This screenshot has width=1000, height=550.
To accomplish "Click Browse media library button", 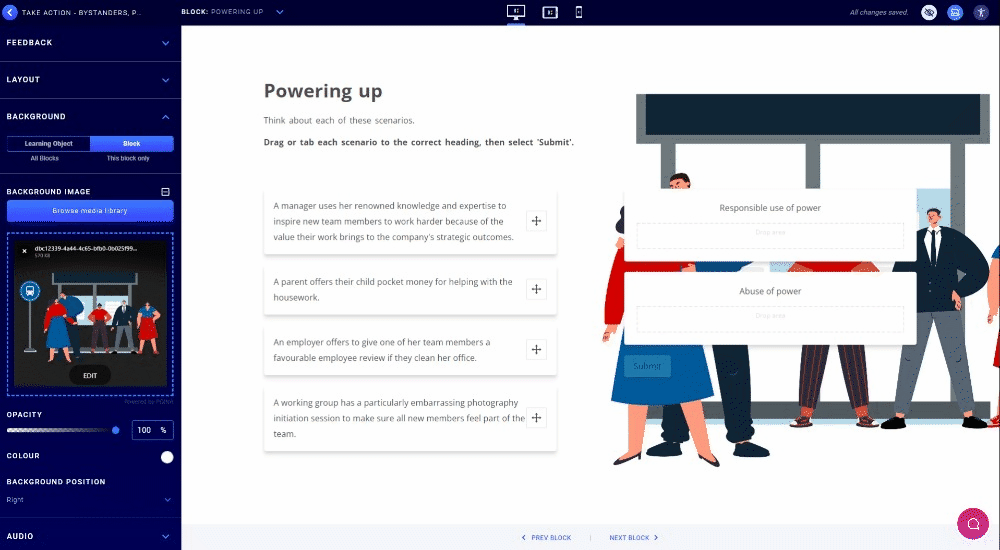I will [90, 211].
